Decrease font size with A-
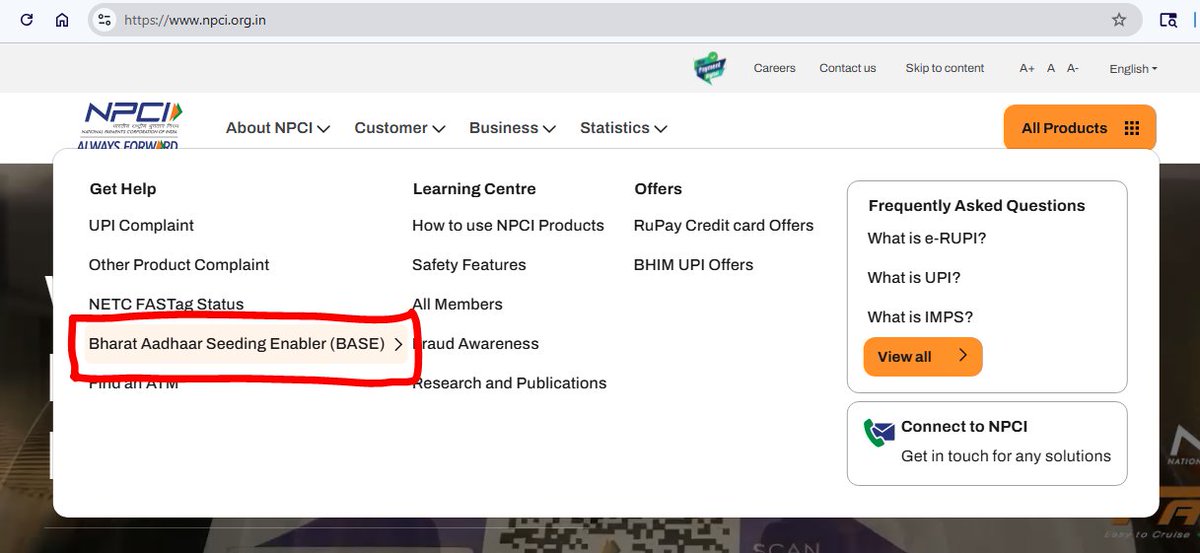This screenshot has width=1200, height=553. click(x=1073, y=69)
